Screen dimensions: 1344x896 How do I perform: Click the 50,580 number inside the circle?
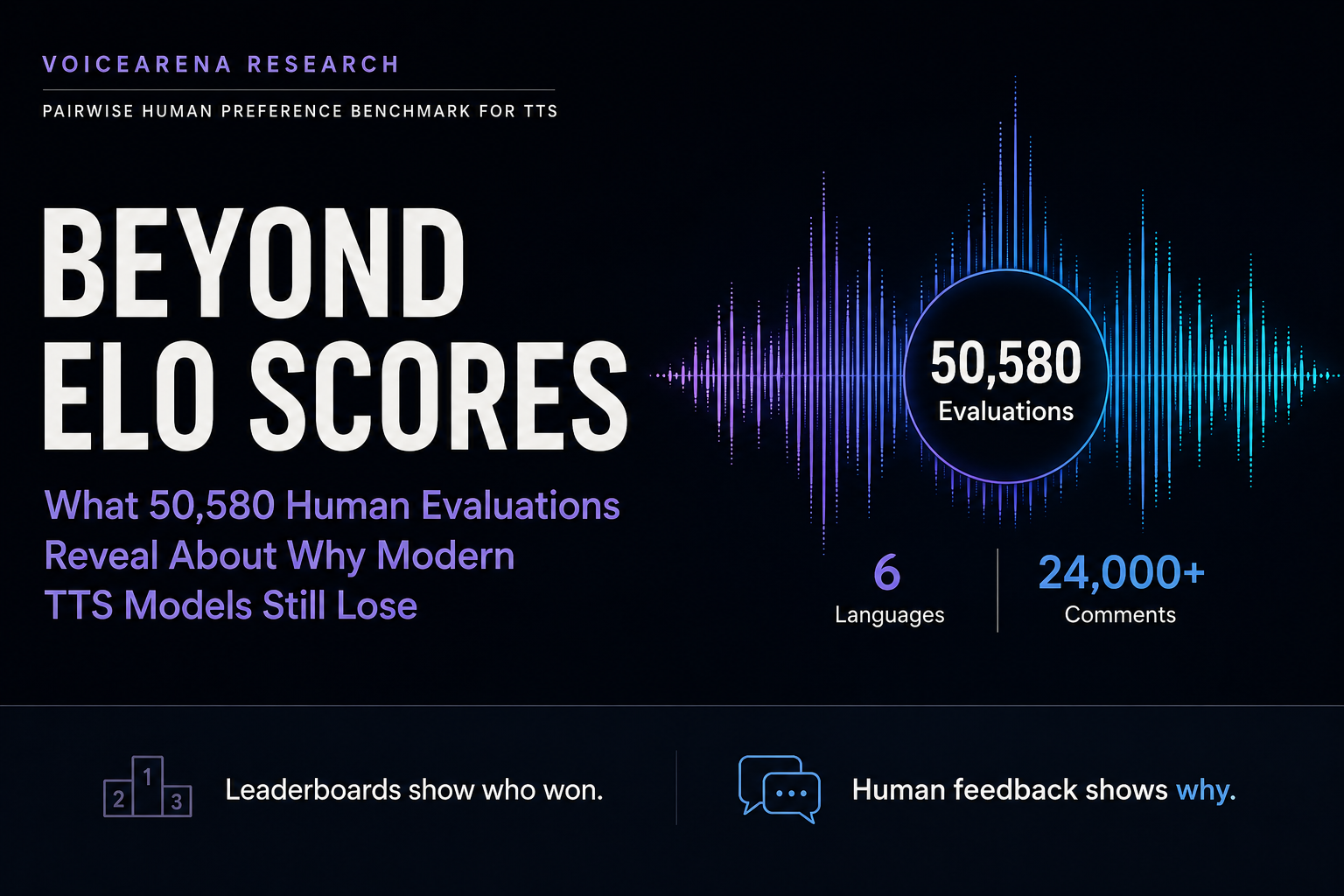1006,363
